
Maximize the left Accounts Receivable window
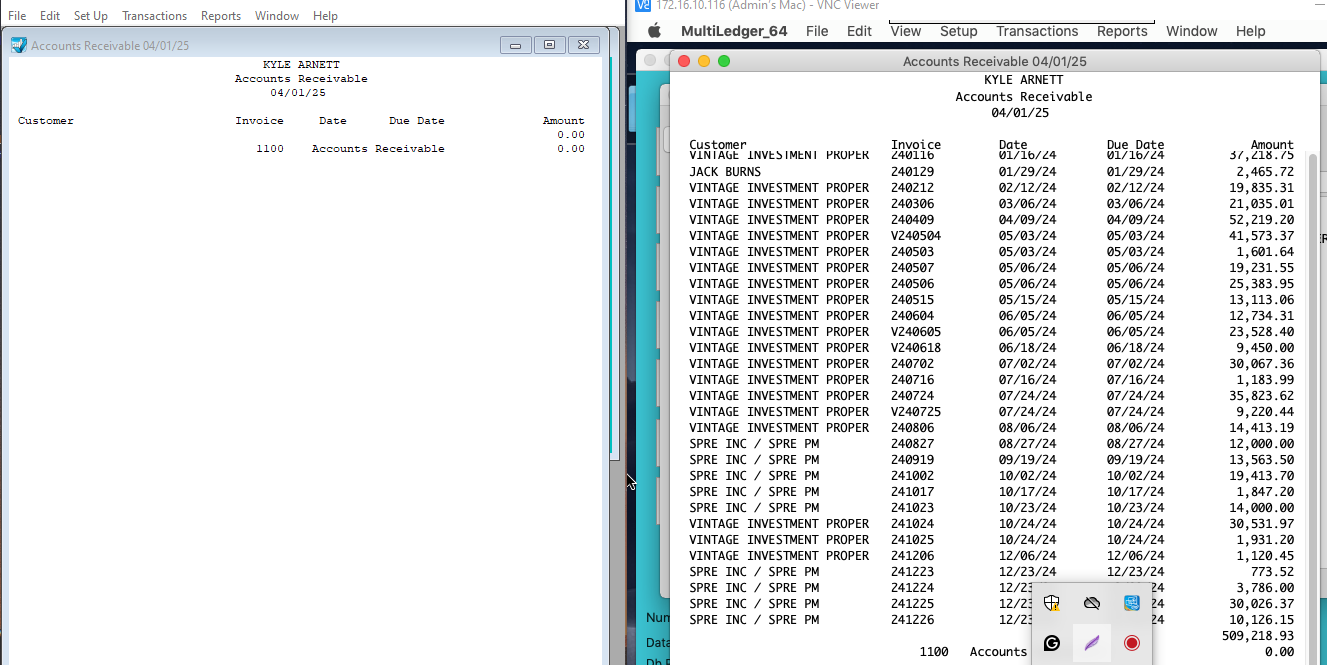(549, 45)
